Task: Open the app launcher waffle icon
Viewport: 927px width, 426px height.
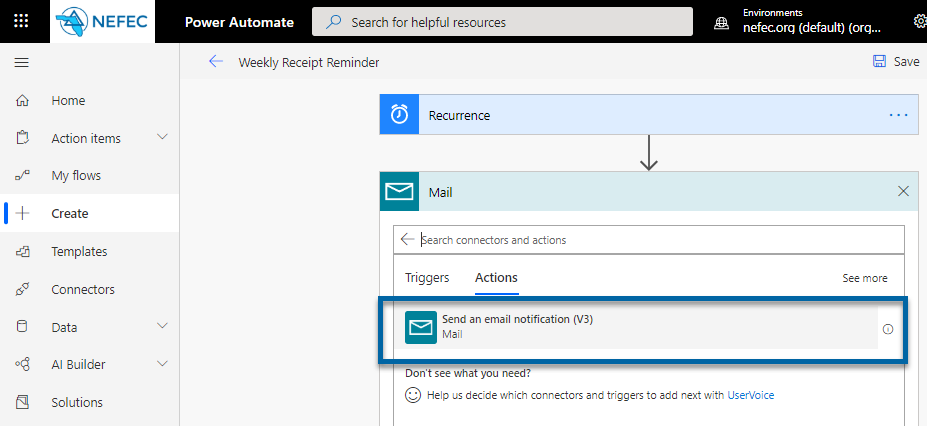Action: pyautogui.click(x=21, y=22)
